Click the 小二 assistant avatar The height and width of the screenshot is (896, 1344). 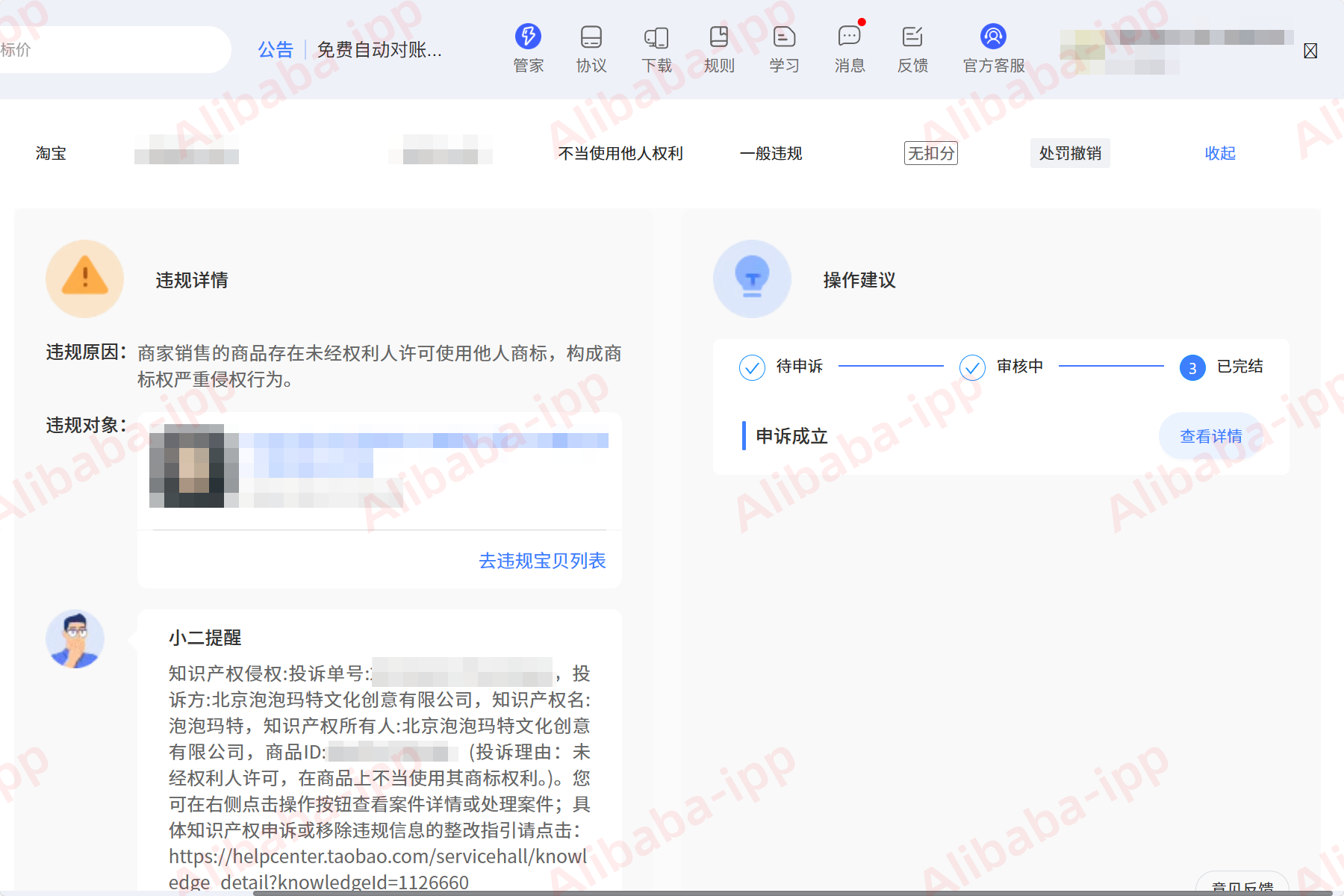tap(75, 639)
